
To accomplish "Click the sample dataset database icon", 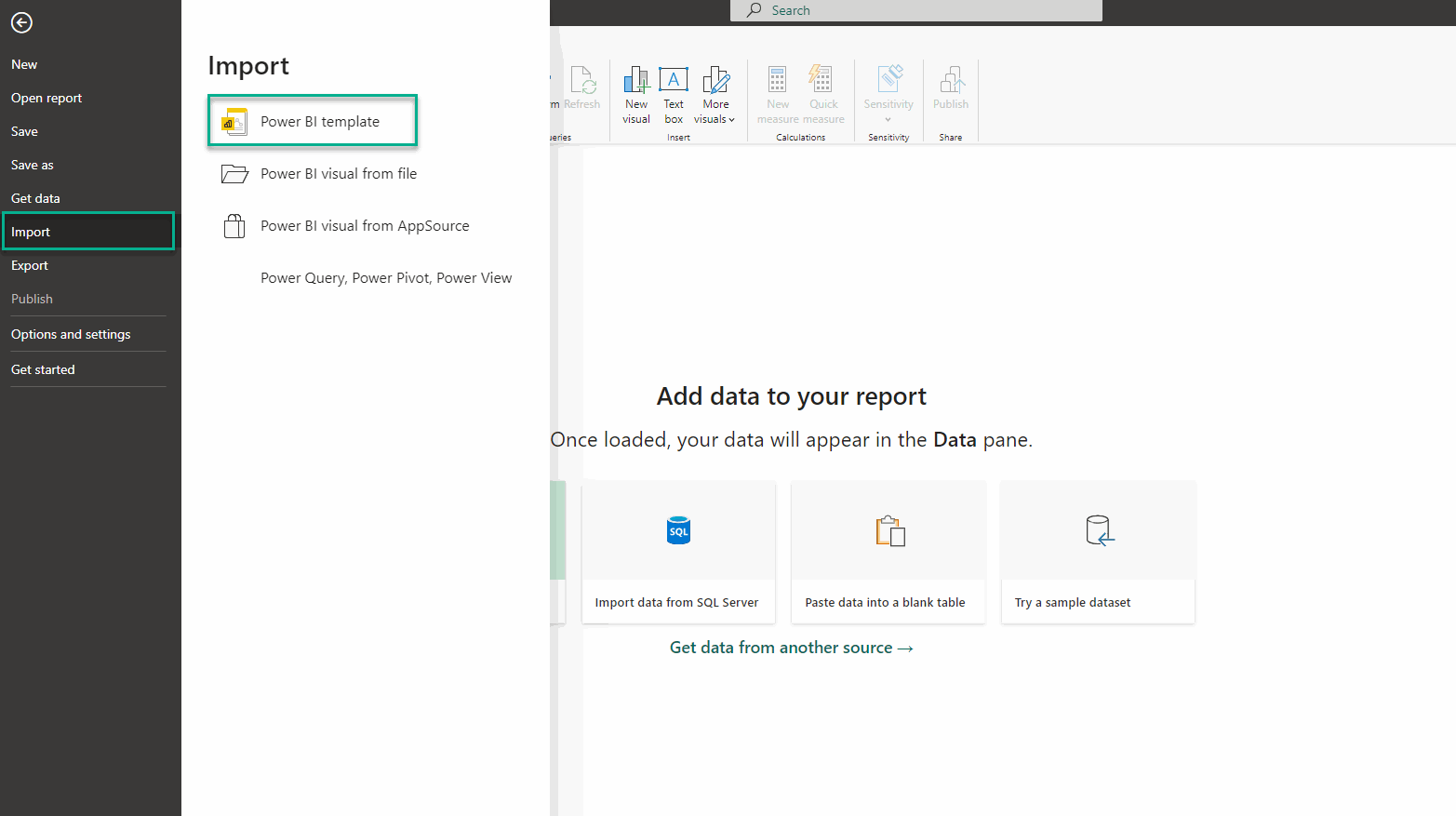I will (1097, 529).
